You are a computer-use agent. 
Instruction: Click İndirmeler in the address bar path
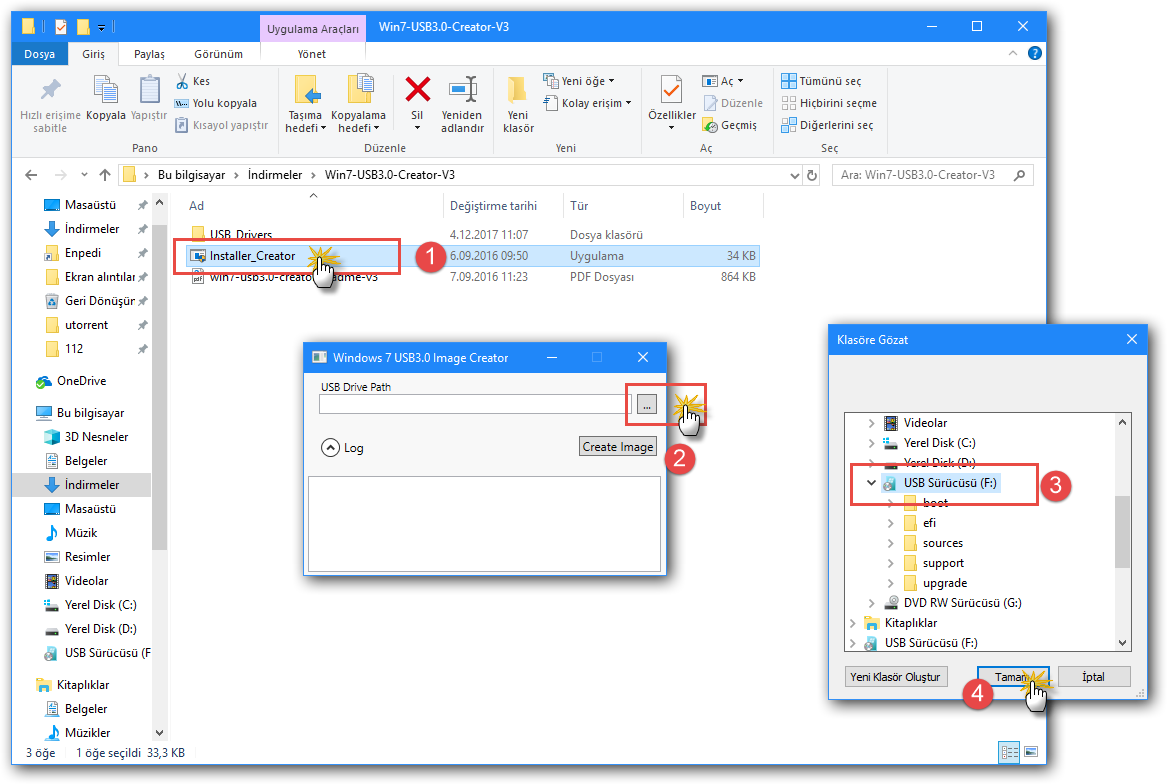coord(275,175)
